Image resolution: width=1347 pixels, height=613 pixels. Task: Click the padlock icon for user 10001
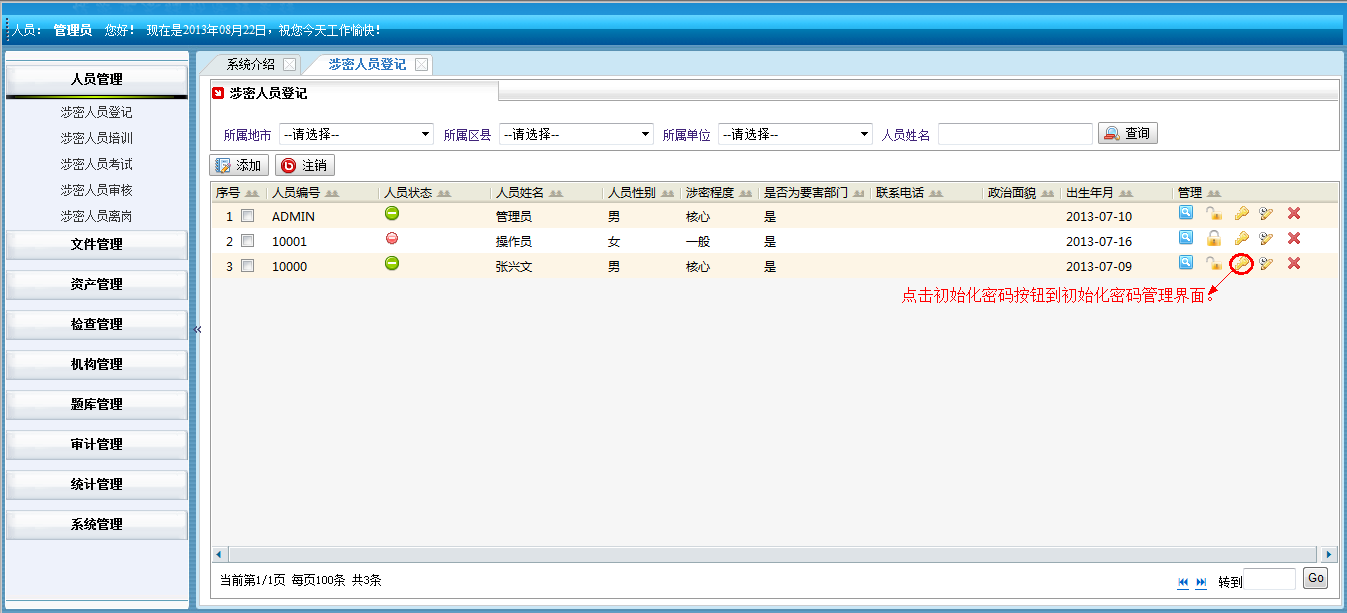tap(1213, 238)
